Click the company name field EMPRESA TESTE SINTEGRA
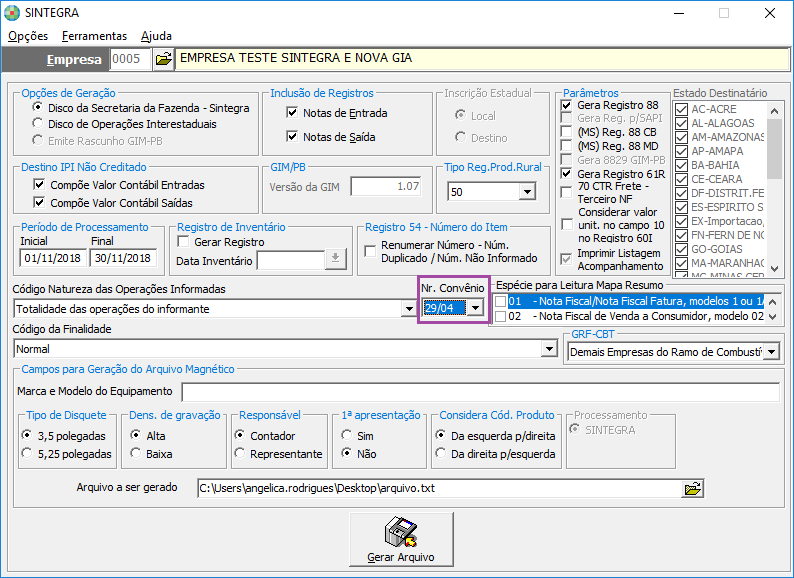Screen dimensions: 794x578 482,59
